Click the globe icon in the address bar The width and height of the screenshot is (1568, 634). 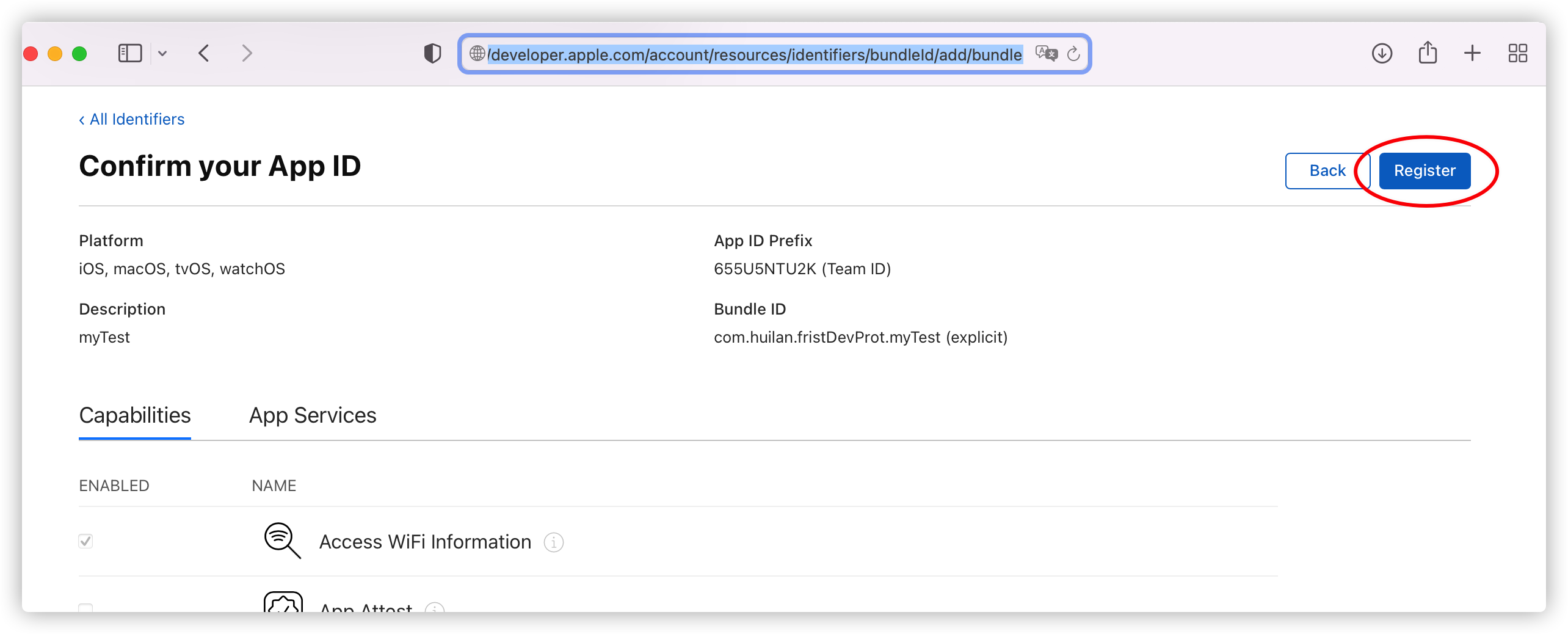[x=477, y=54]
